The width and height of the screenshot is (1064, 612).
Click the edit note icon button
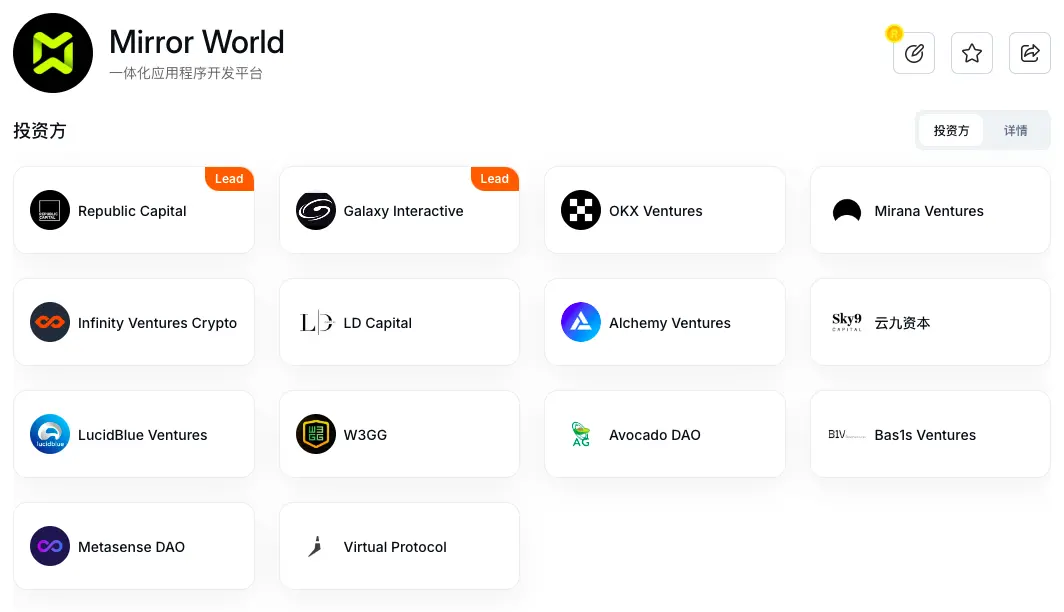tap(913, 54)
